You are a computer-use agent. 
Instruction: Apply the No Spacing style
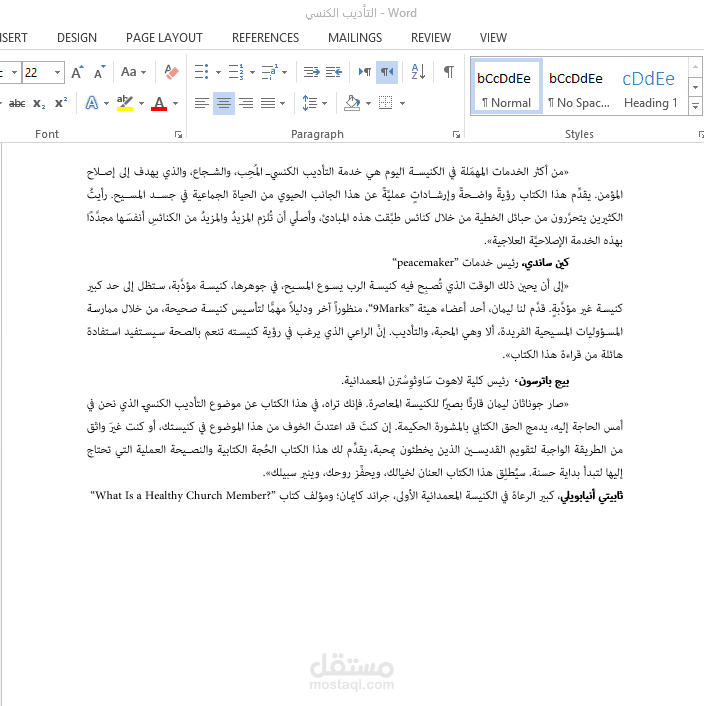[578, 86]
